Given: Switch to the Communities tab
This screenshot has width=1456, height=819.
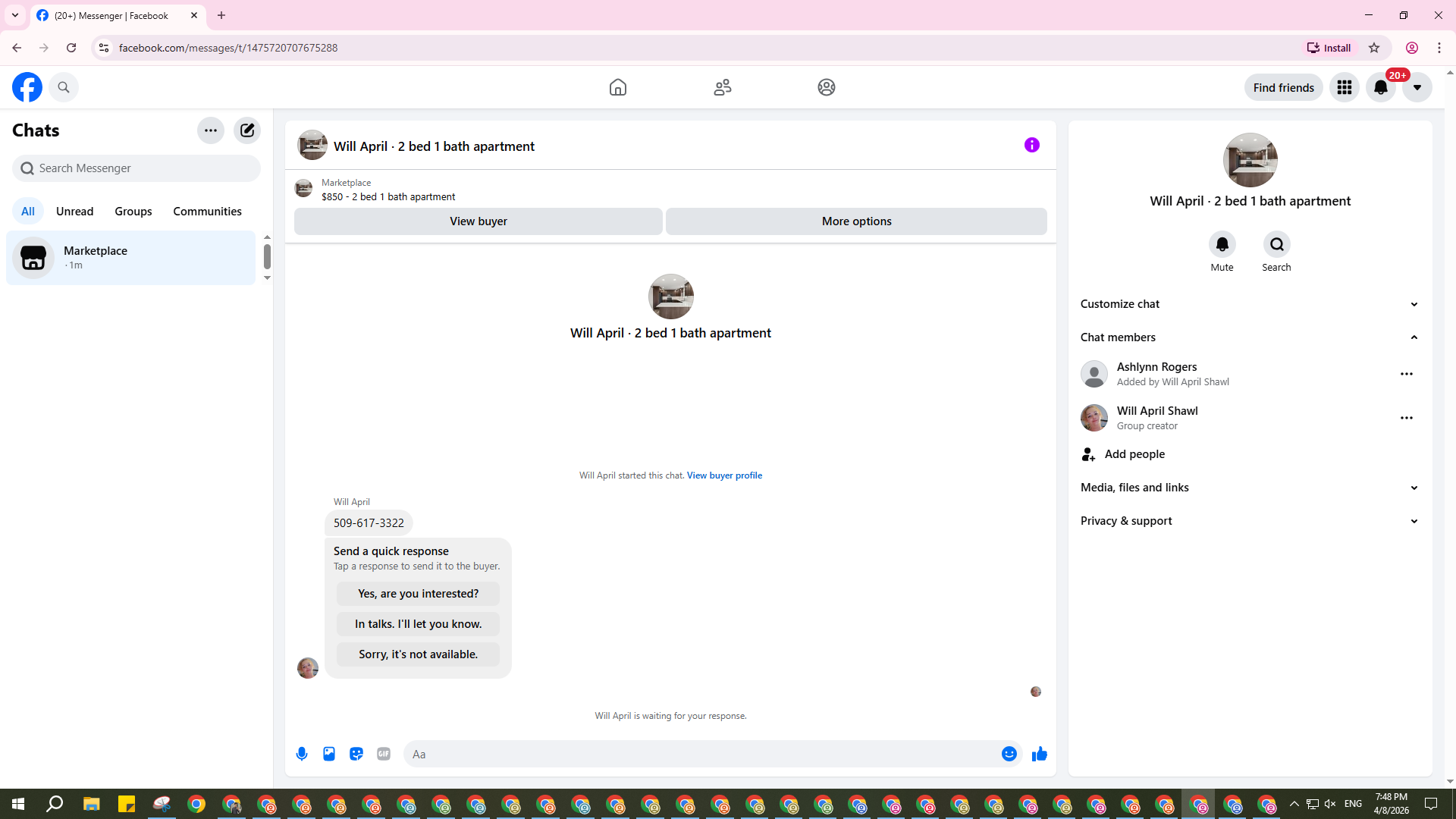Looking at the screenshot, I should tap(207, 212).
